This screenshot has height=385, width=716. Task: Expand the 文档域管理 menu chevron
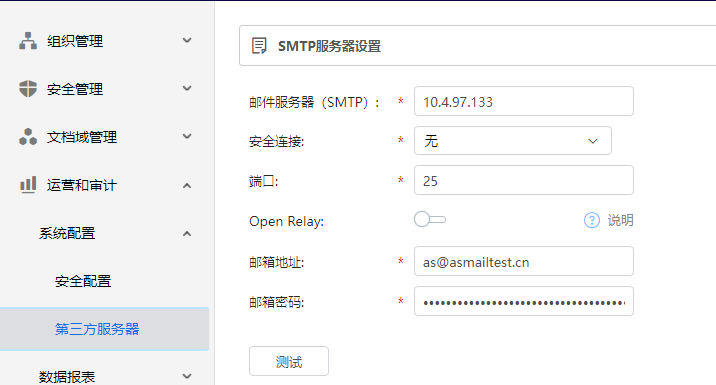tap(187, 136)
